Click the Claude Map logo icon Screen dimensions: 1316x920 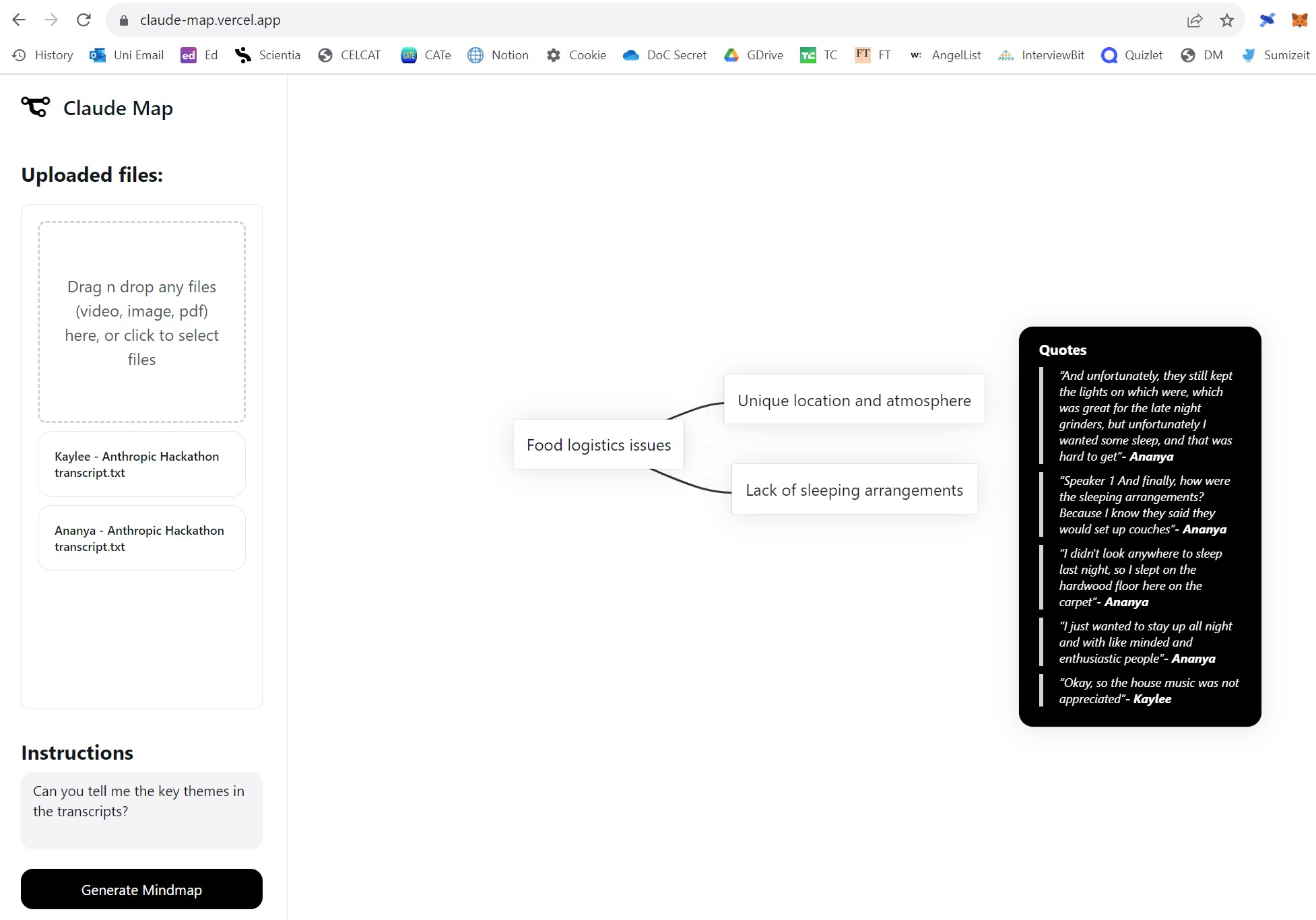[x=35, y=107]
